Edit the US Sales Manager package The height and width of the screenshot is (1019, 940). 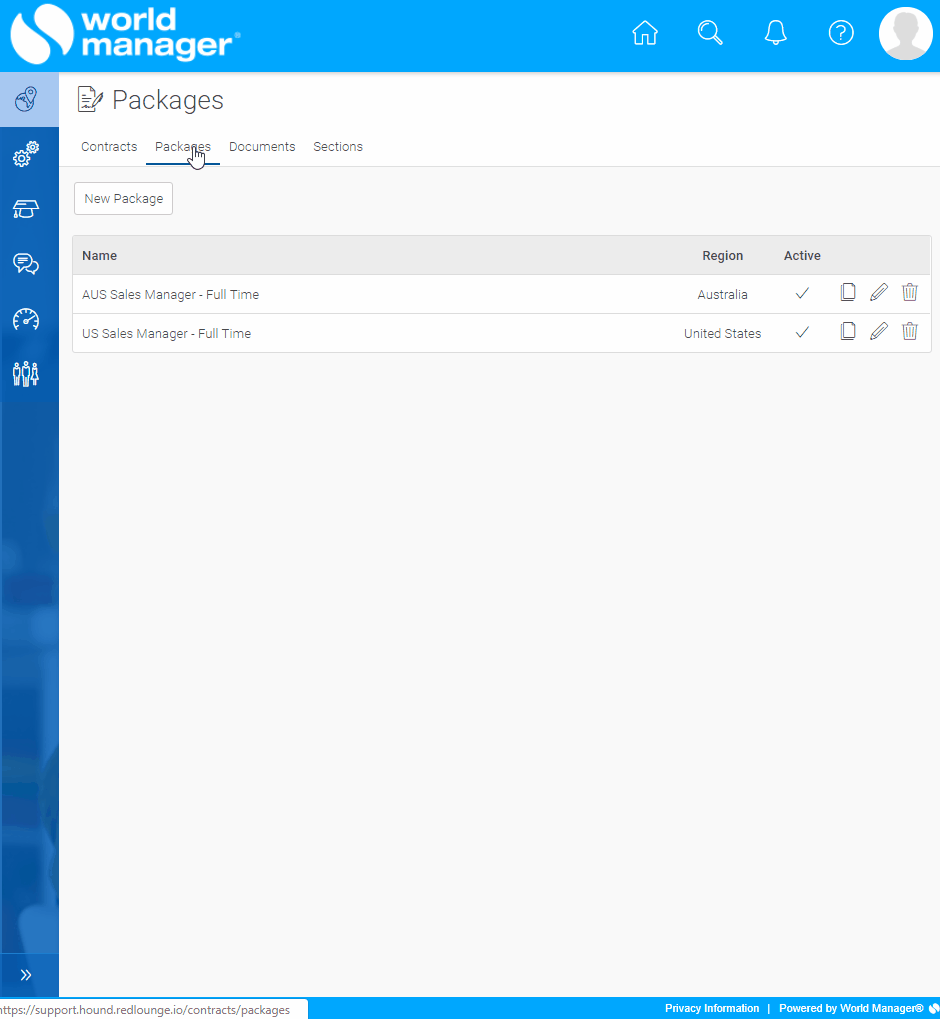click(879, 331)
